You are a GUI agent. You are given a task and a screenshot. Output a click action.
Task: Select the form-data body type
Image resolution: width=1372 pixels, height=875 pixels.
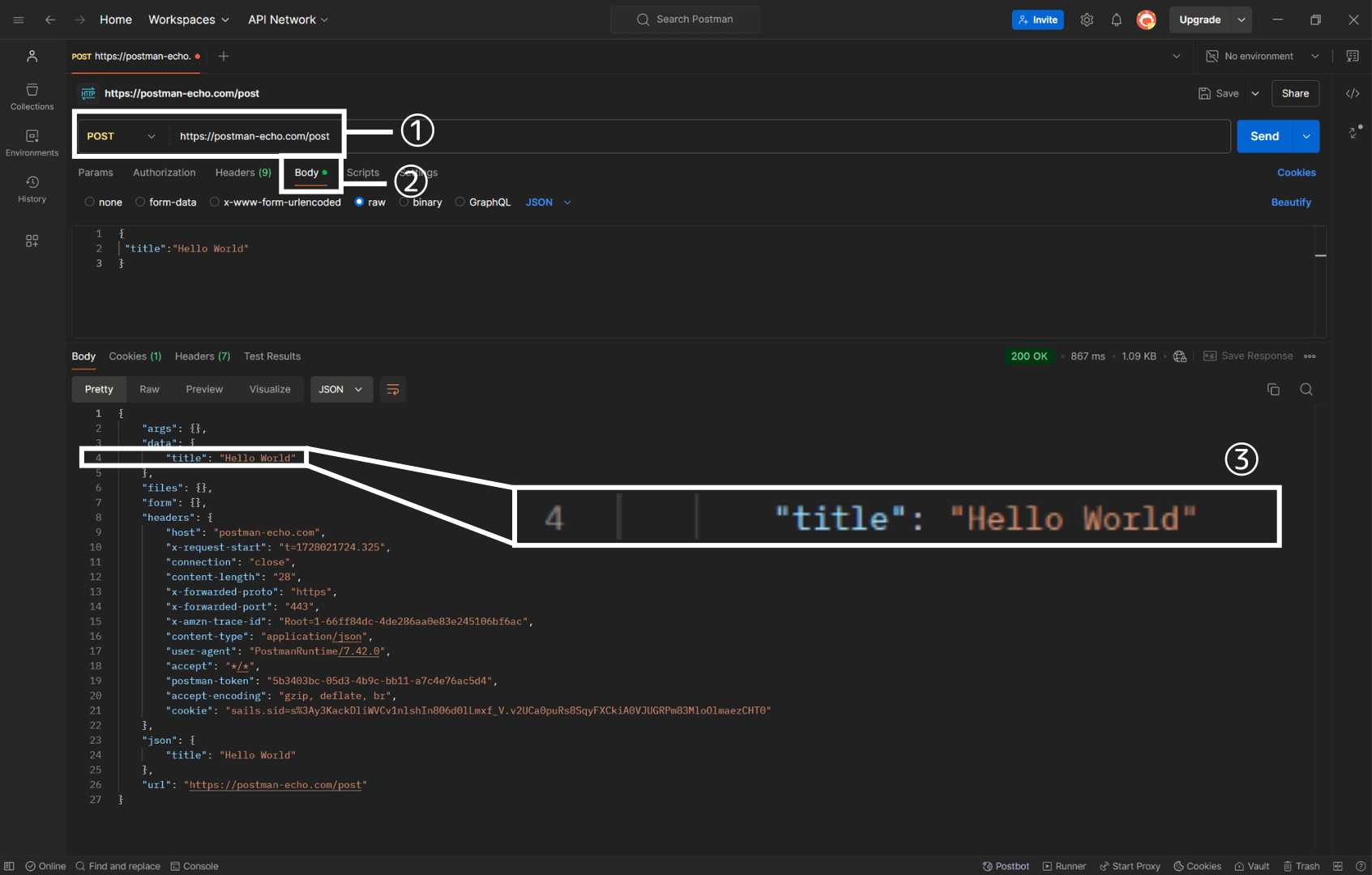point(140,203)
